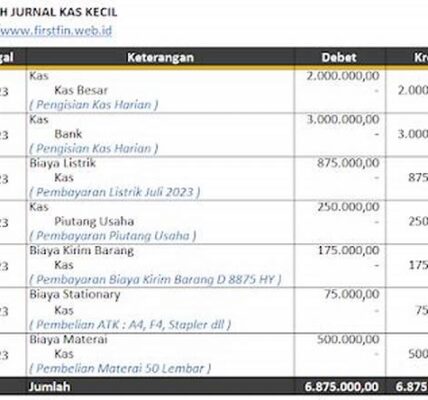The image size is (428, 400).
Task: Select the Piutang Usaha cell
Action: [94, 221]
